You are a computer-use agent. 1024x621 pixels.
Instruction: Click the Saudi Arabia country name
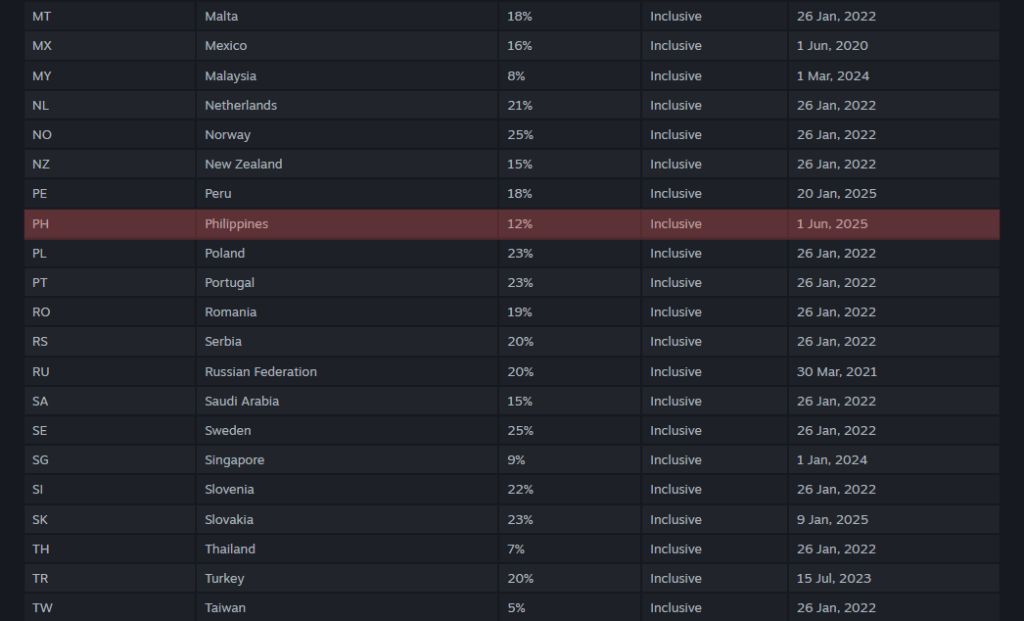[242, 401]
